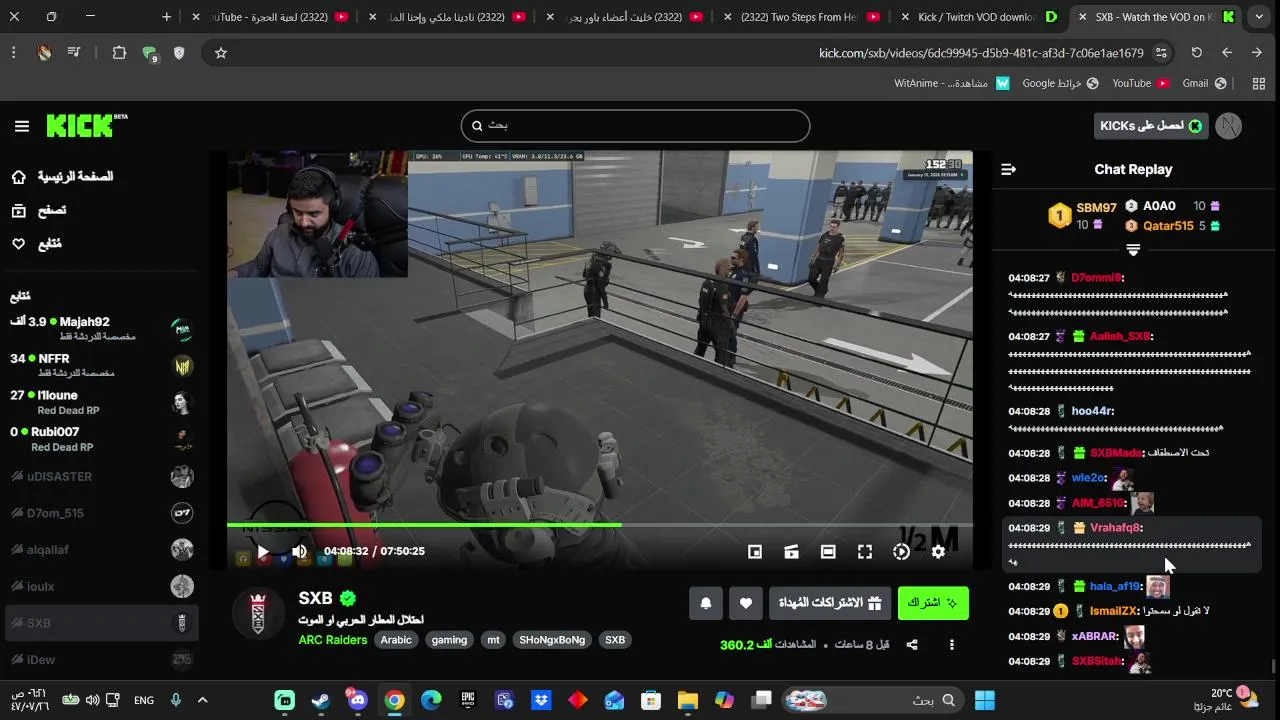Switch to Two Steps From Hell YouTube tab

pos(800,17)
